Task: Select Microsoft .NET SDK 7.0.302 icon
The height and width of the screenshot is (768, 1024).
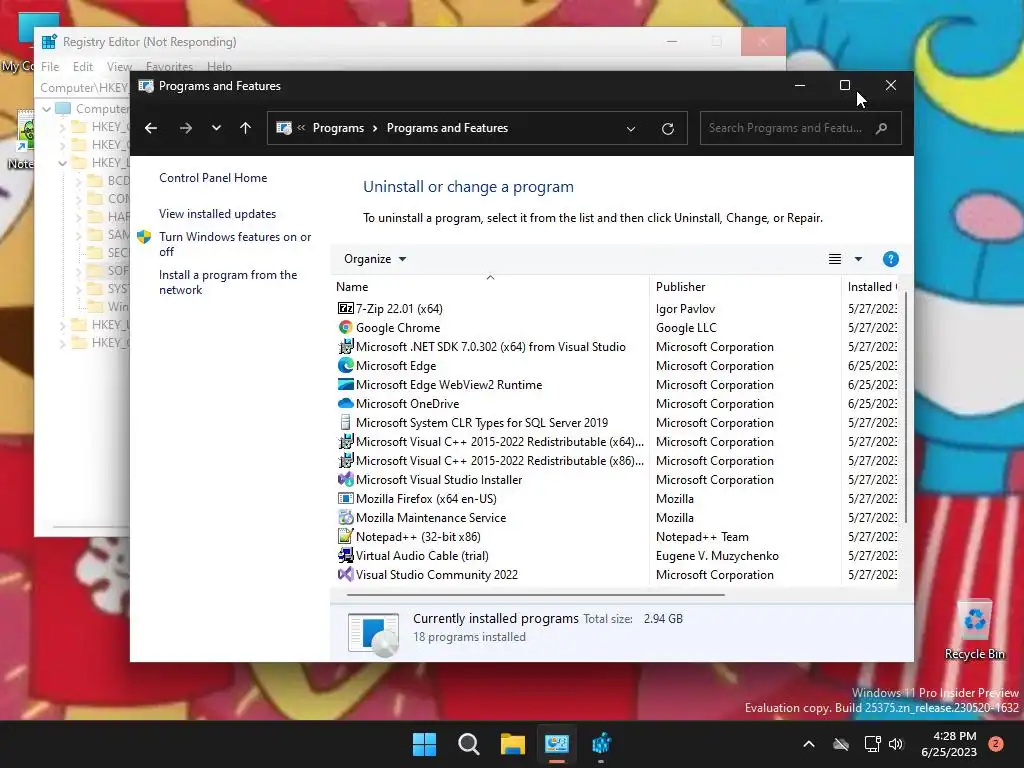Action: pos(345,346)
